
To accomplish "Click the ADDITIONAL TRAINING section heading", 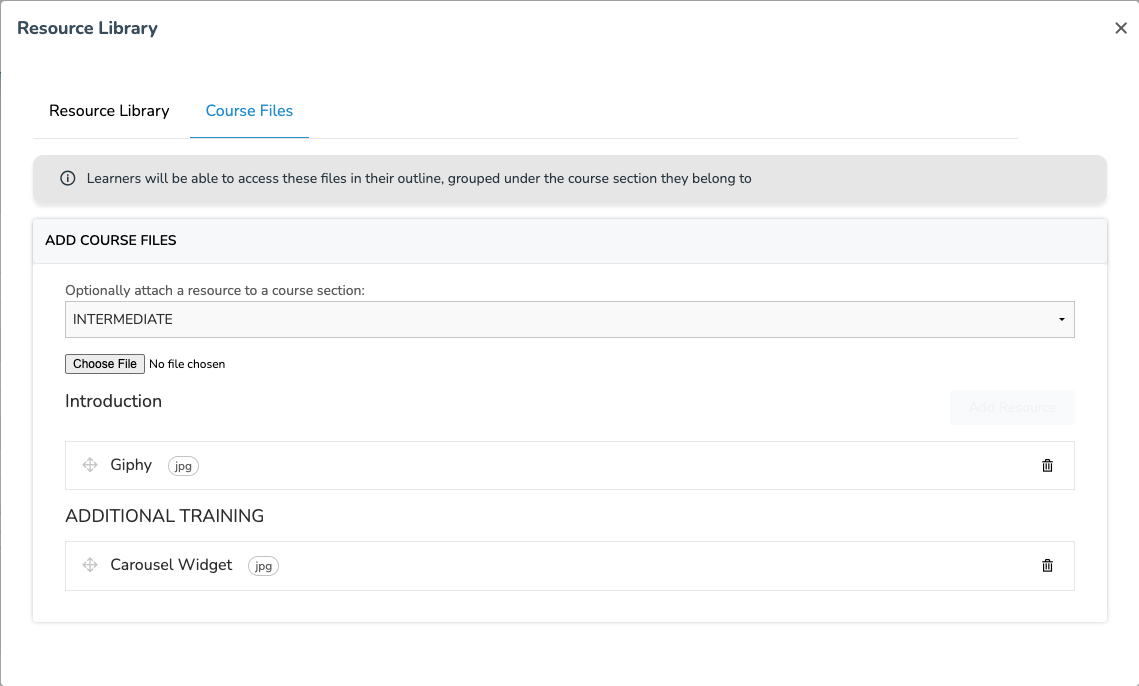I will click(x=164, y=516).
